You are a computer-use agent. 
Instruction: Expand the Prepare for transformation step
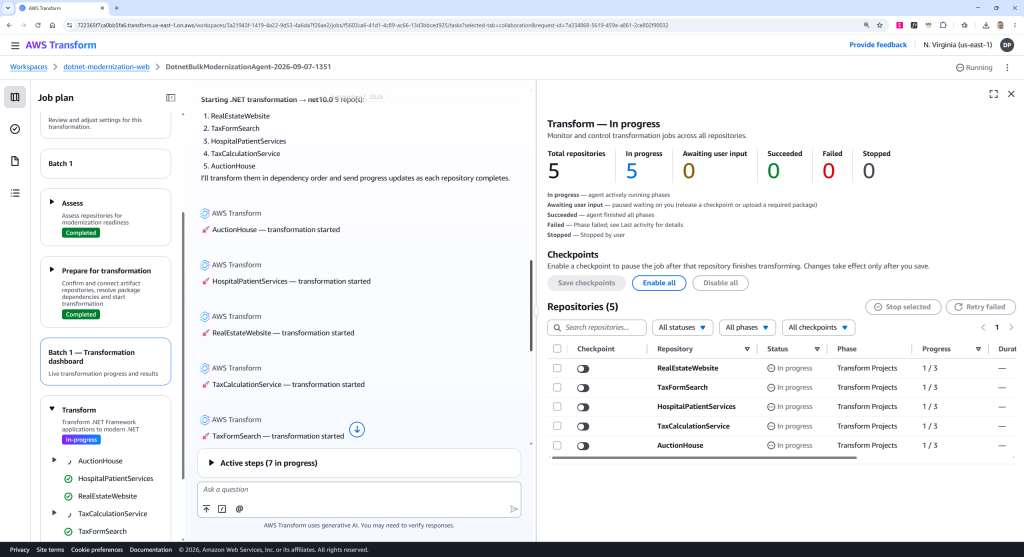point(52,270)
